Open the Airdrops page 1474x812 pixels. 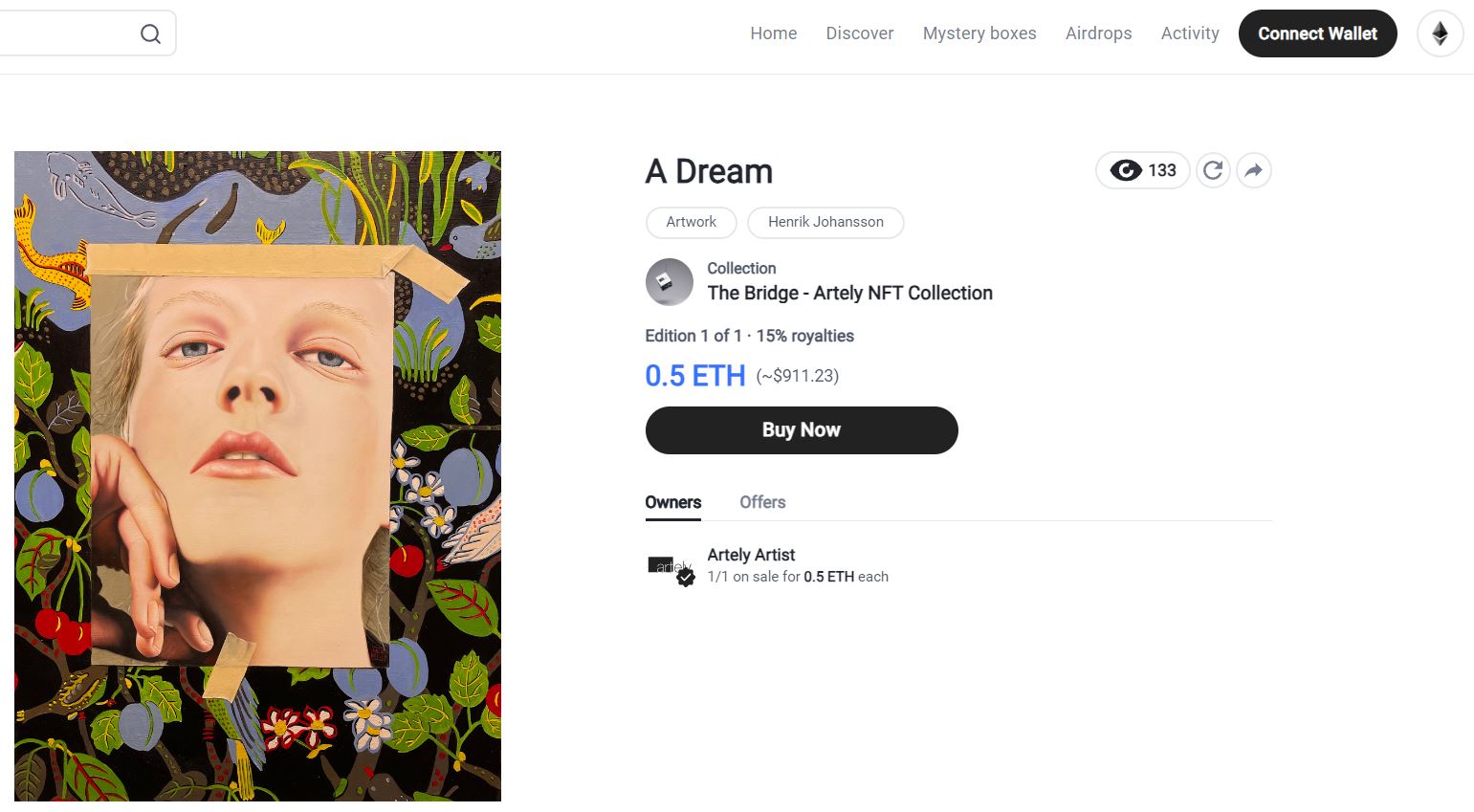point(1098,33)
